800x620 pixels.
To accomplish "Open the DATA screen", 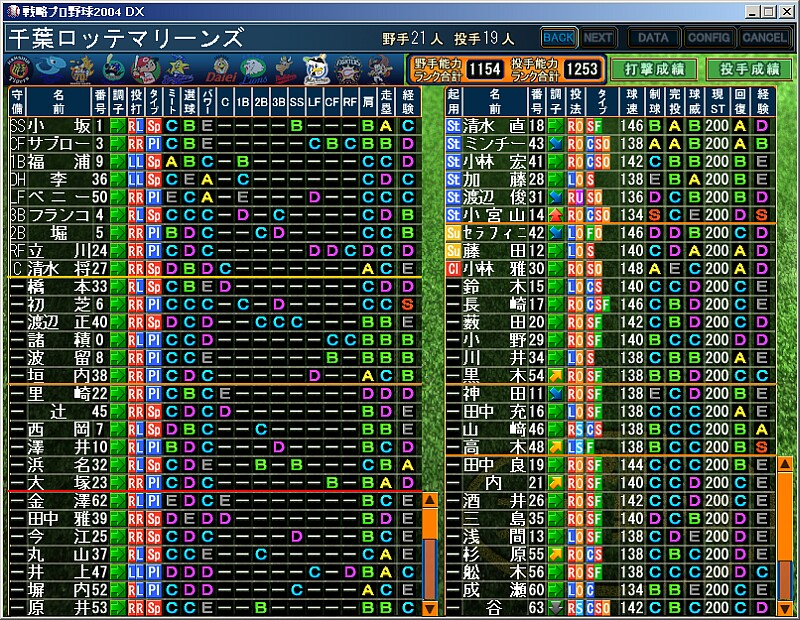I will coord(653,38).
